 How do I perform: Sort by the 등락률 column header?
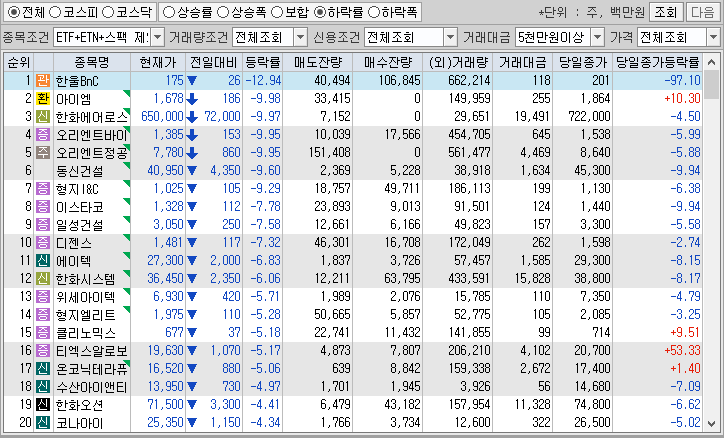coord(262,62)
